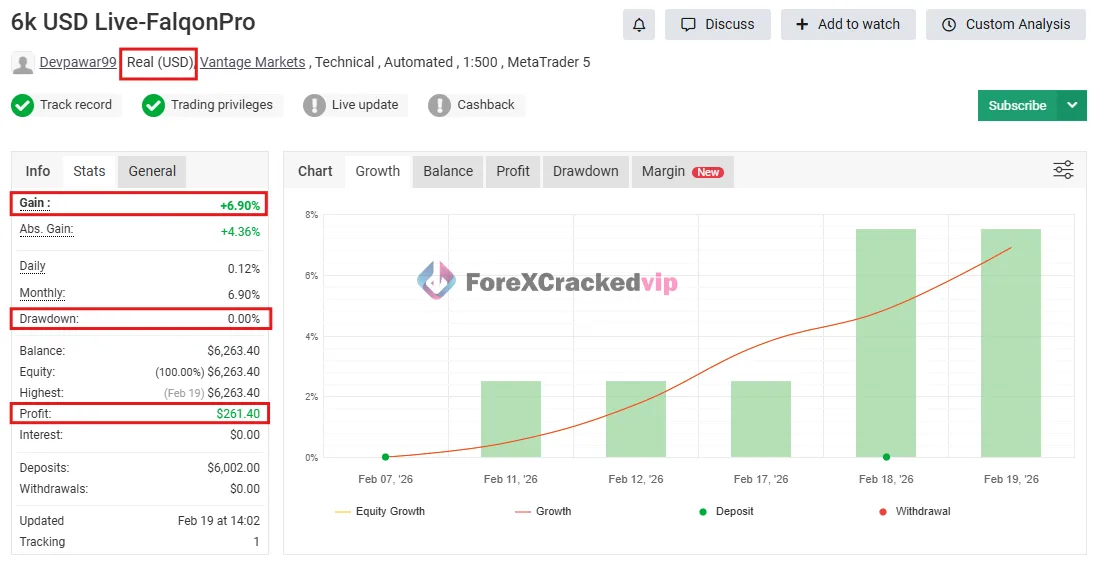1095x563 pixels.
Task: Open chart settings sliders icon
Action: coord(1063,170)
